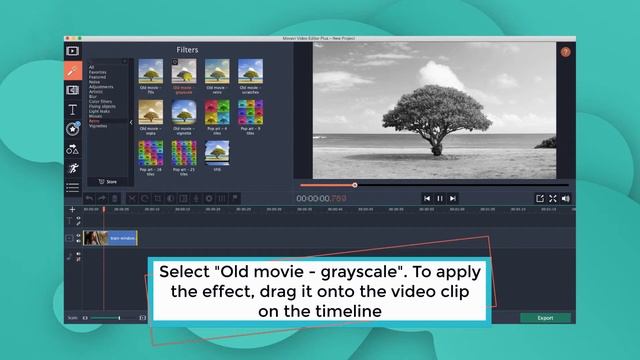Jump to previous frame button
This screenshot has height=360, width=640.
(427, 198)
